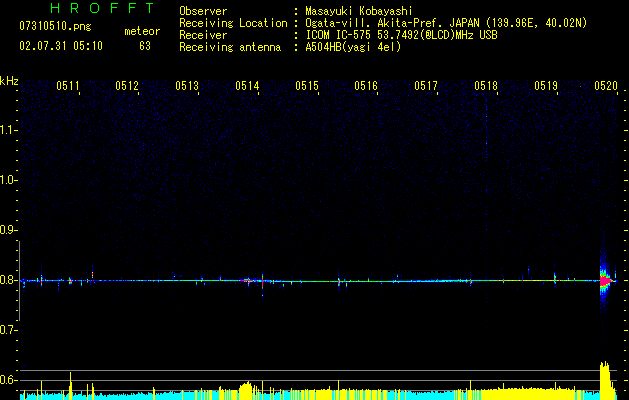
Task: Click the 0511 time marker
Action: tap(68, 86)
